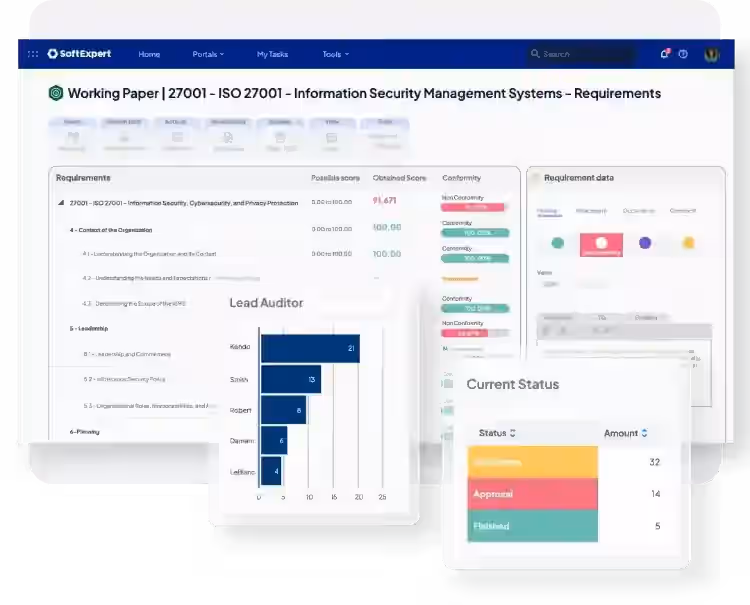Click the help circle icon

[683, 54]
